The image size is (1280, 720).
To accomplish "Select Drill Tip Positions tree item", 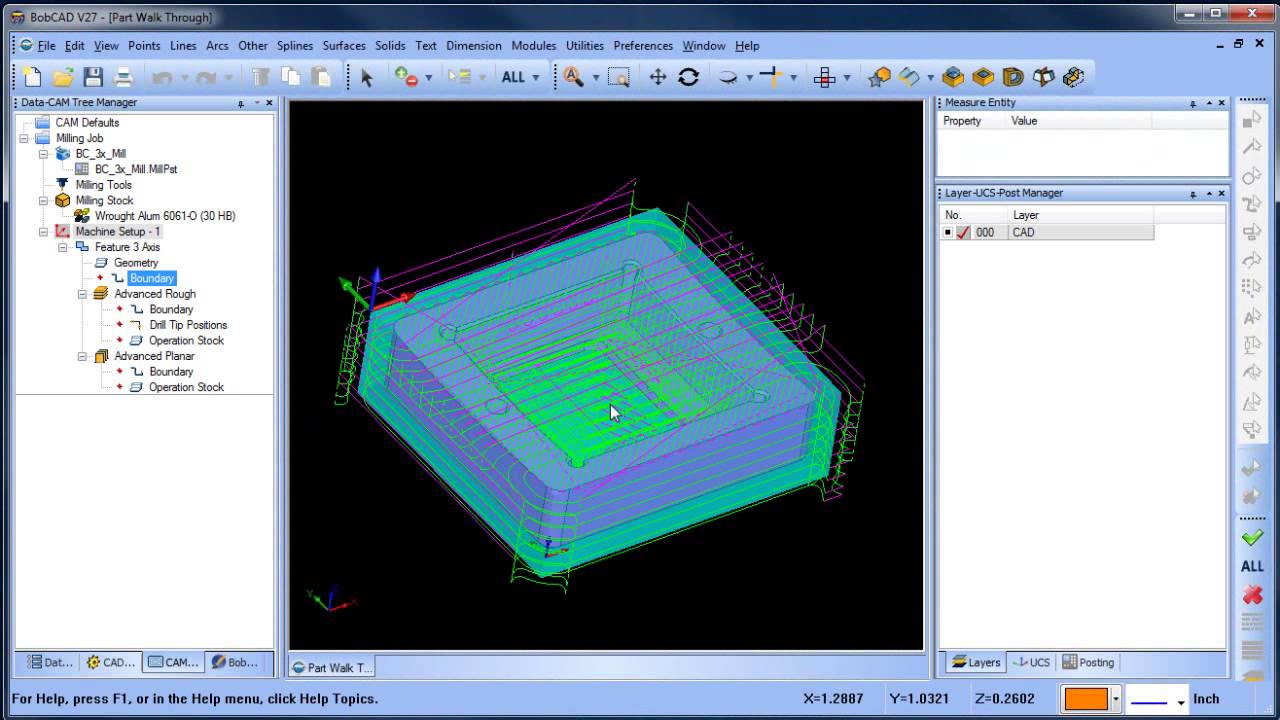I will [188, 325].
